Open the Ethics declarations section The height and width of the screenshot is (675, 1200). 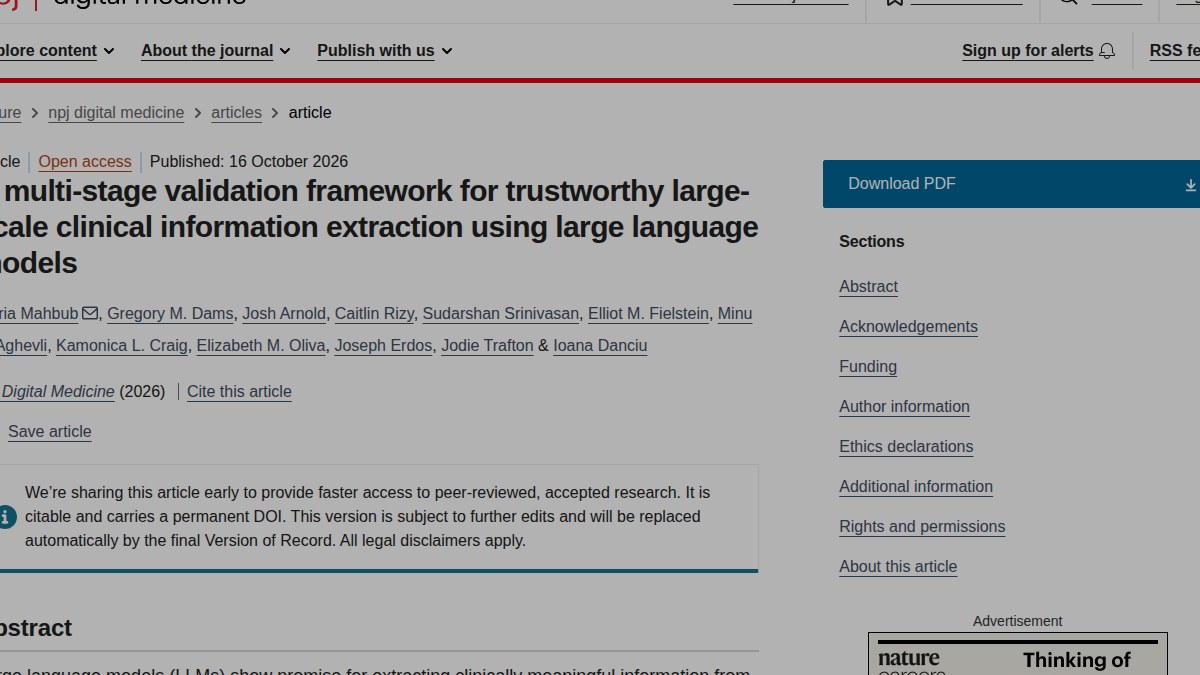pyautogui.click(x=906, y=447)
